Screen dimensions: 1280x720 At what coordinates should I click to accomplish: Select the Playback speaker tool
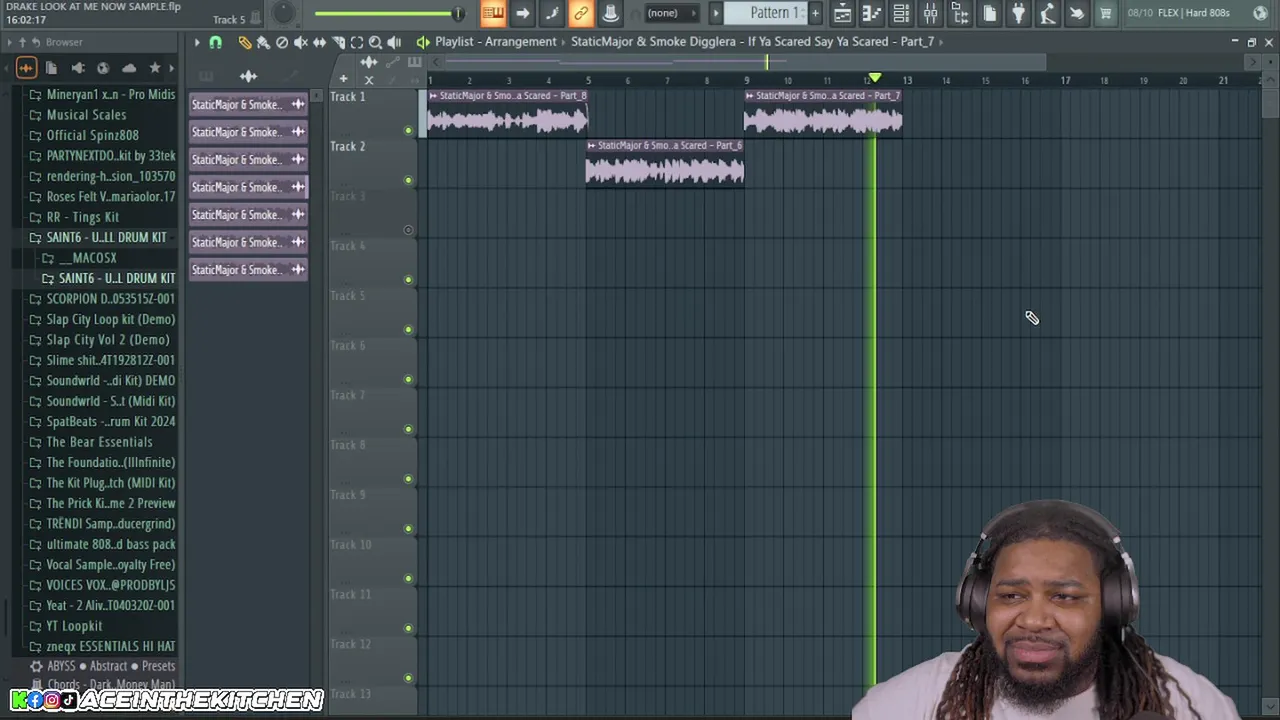(x=394, y=42)
